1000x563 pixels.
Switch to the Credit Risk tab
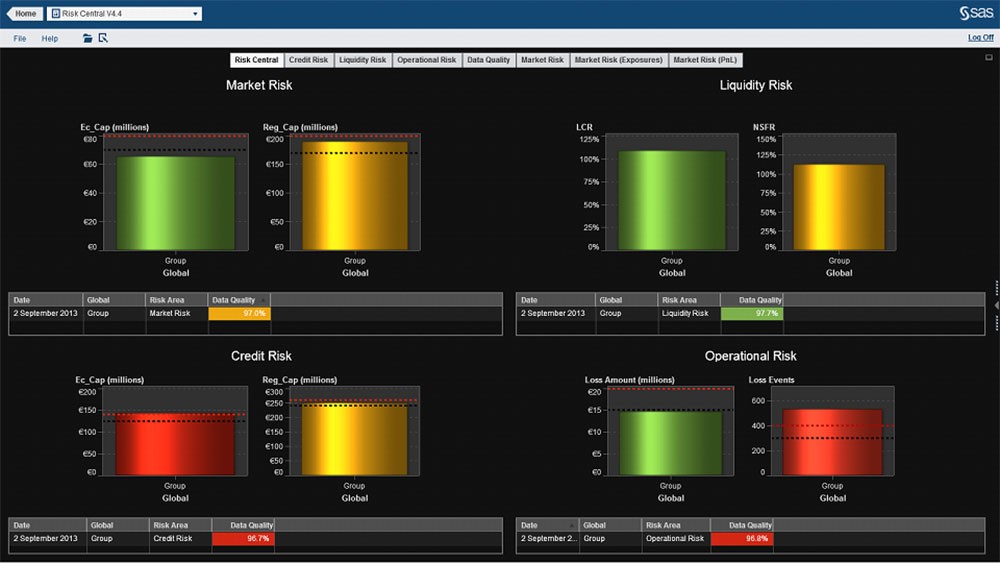click(x=308, y=60)
